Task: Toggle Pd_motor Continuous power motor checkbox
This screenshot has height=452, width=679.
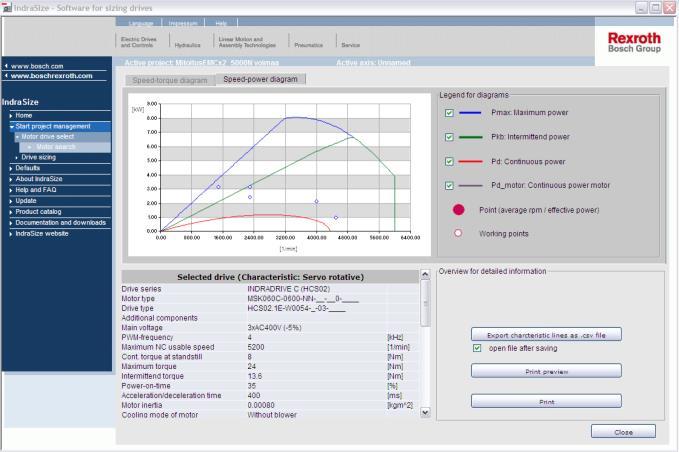Action: tap(449, 185)
